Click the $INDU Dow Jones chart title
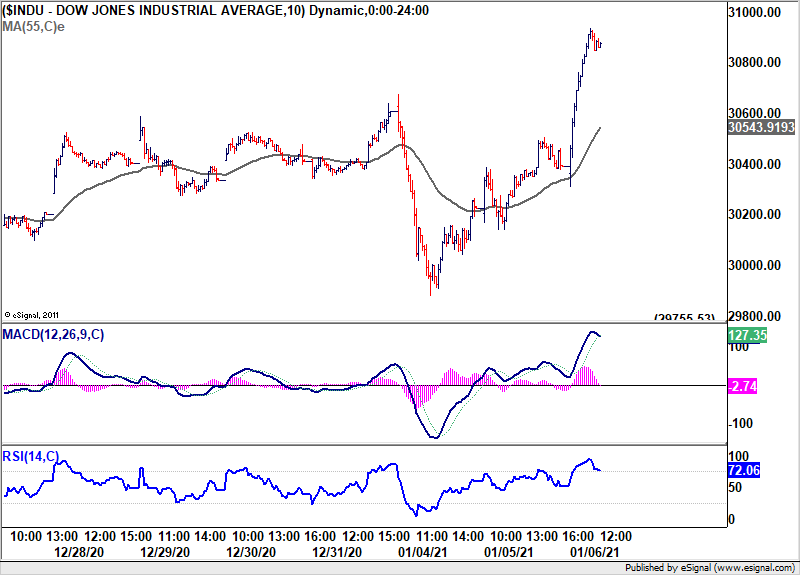Image resolution: width=800 pixels, height=575 pixels. pos(215,10)
